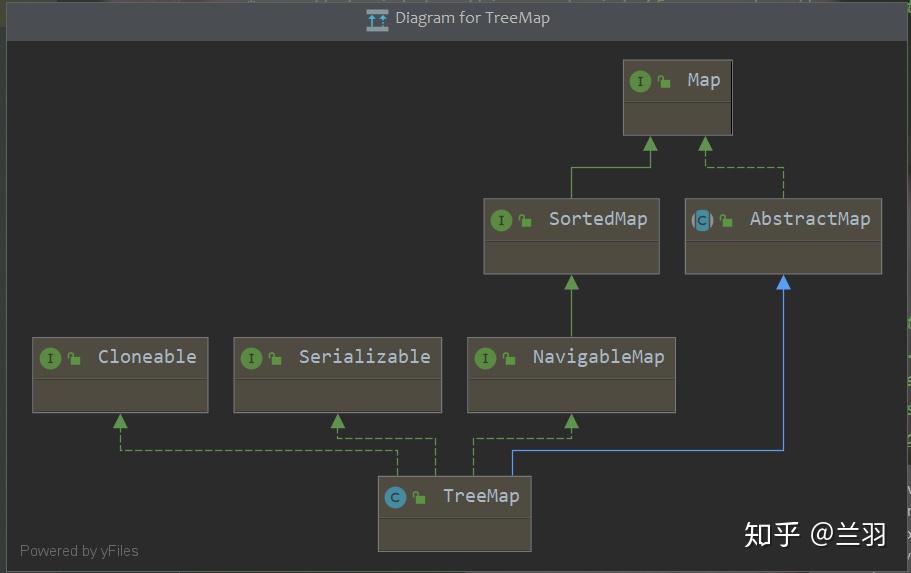Click the interface icon on Cloneable node

click(x=50, y=359)
